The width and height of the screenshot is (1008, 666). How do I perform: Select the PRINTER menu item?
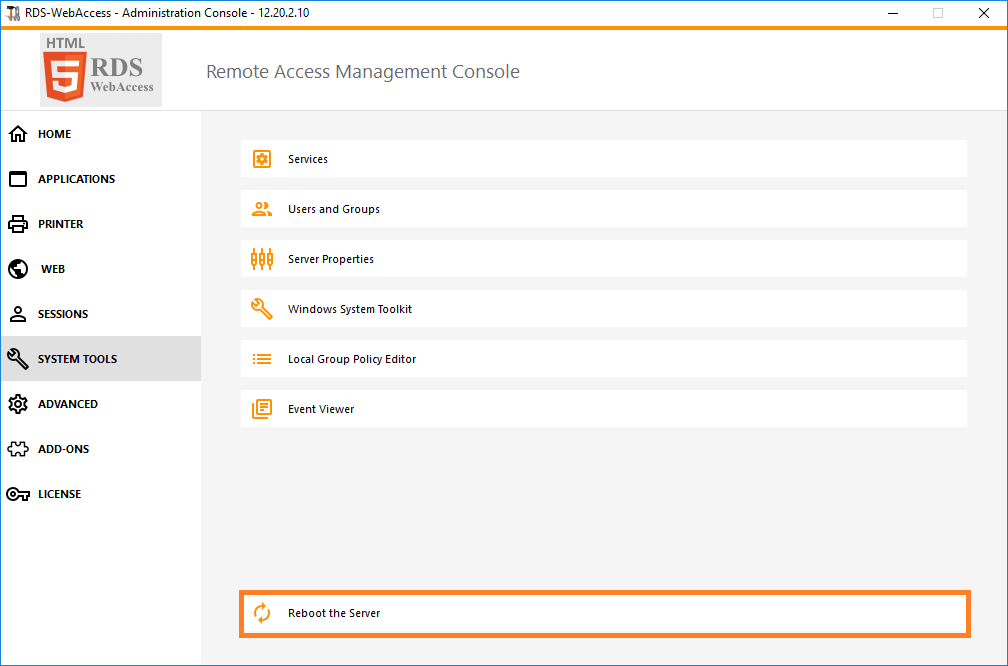point(101,224)
